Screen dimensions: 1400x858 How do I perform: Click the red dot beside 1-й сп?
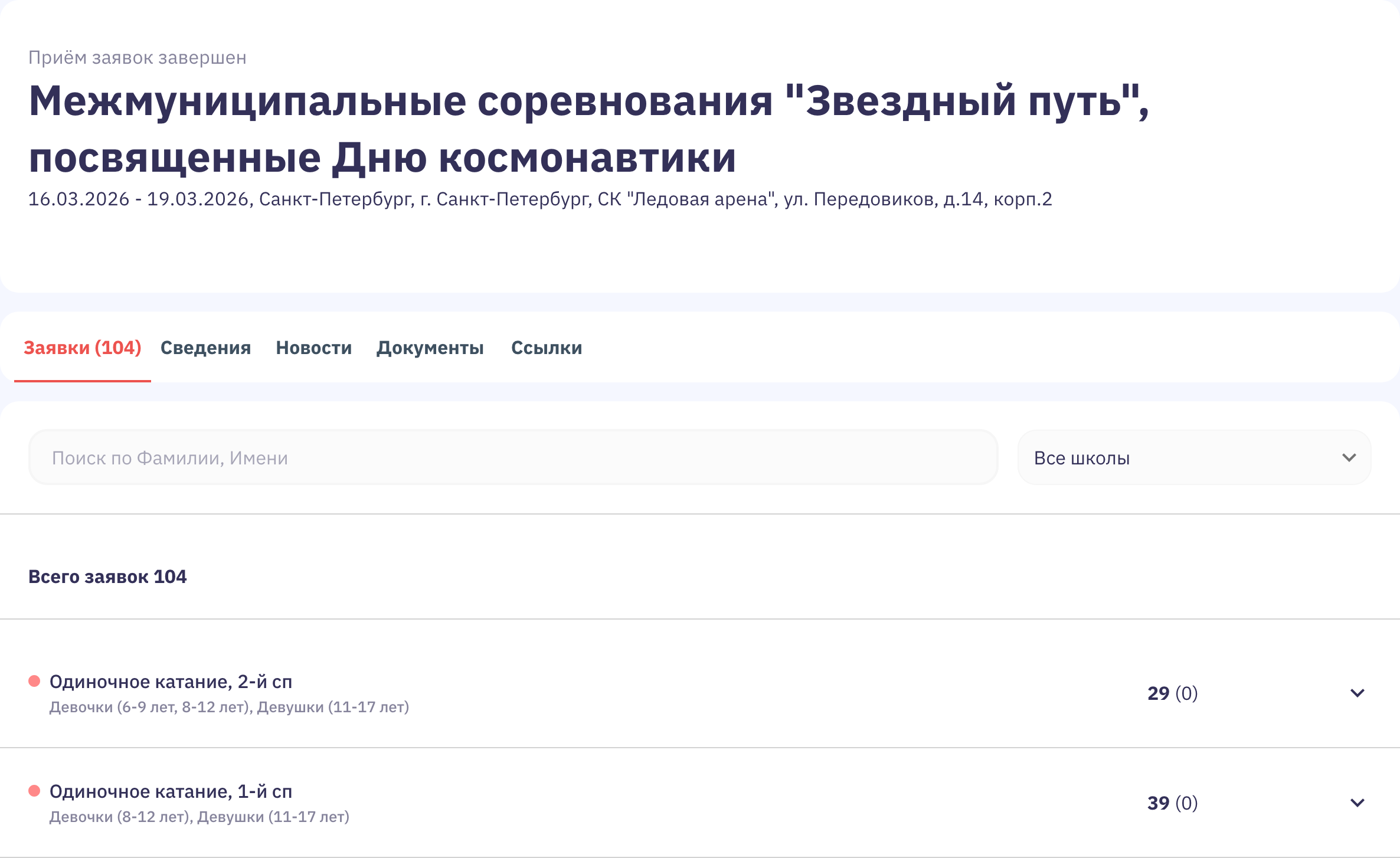(x=34, y=791)
